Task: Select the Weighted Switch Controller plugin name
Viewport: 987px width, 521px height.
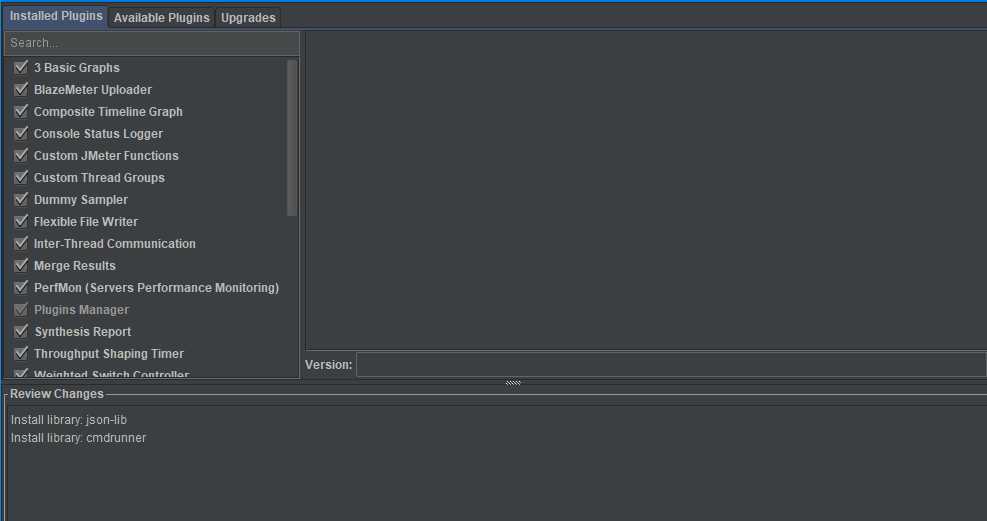Action: pyautogui.click(x=111, y=374)
